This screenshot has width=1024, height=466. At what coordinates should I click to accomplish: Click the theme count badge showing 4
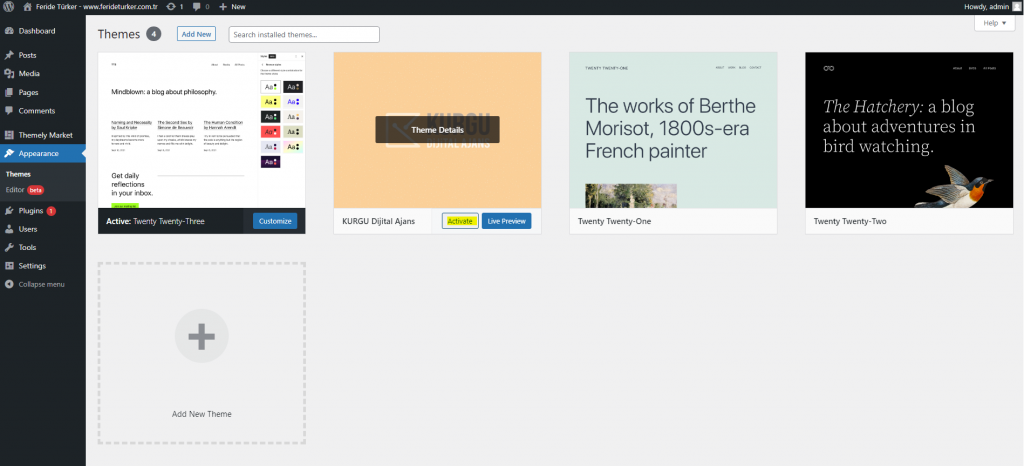click(x=153, y=34)
